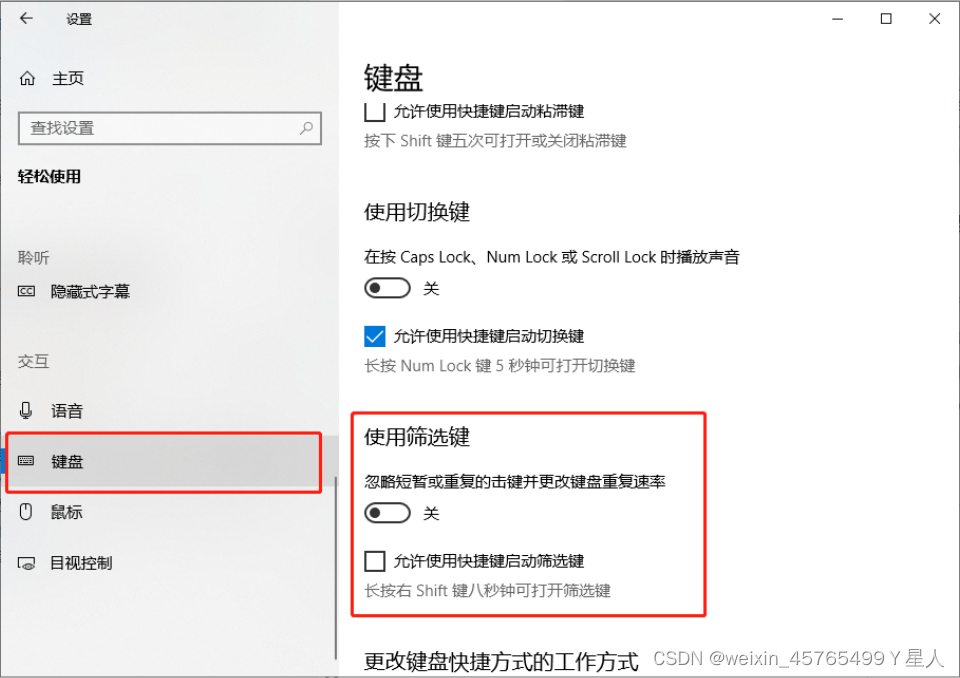Click the eye control icon beside 目视控制
The width and height of the screenshot is (960, 678).
coord(26,563)
